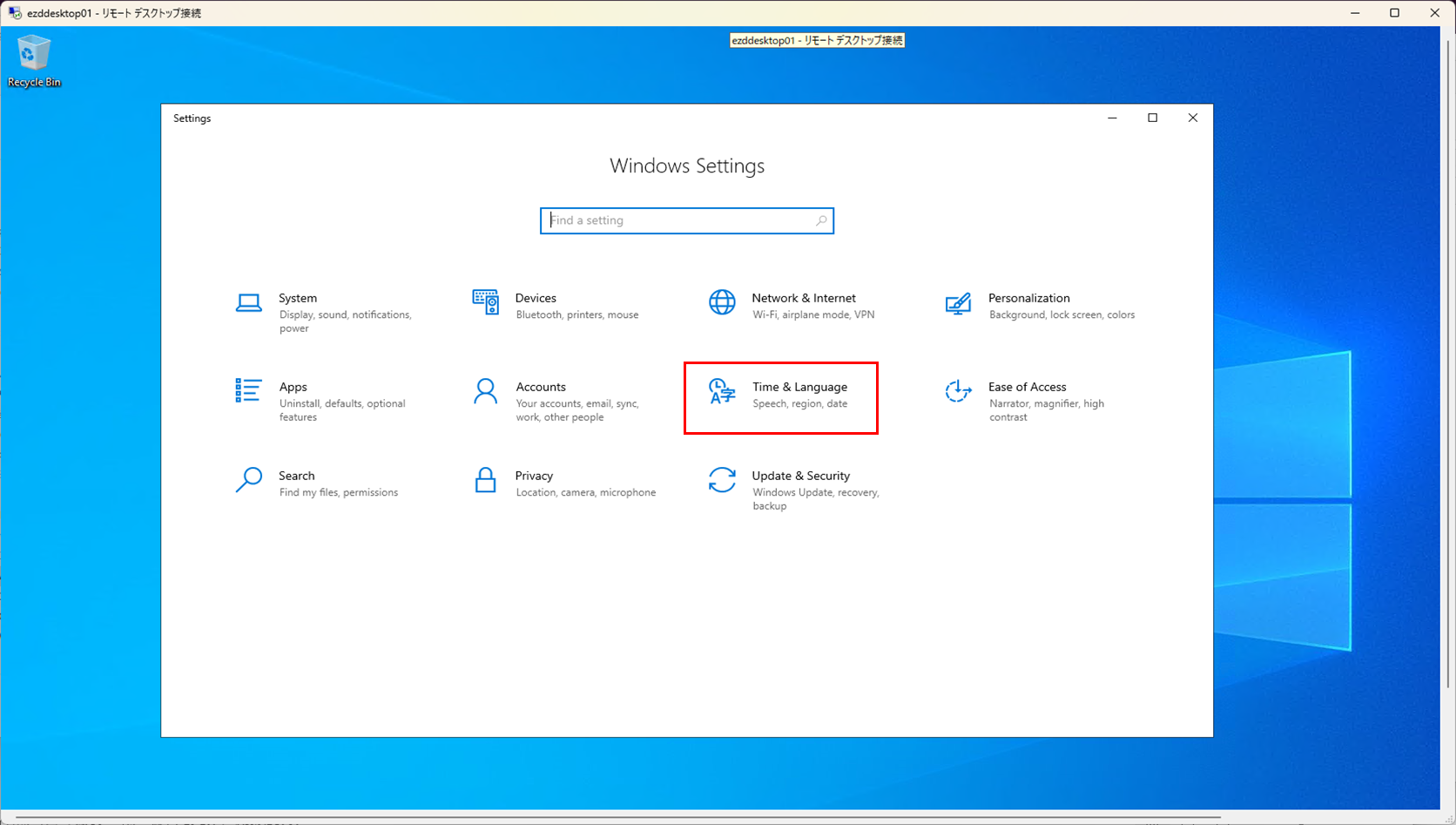The width and height of the screenshot is (1456, 825).
Task: Click the Settings label in the title bar
Action: (x=192, y=118)
